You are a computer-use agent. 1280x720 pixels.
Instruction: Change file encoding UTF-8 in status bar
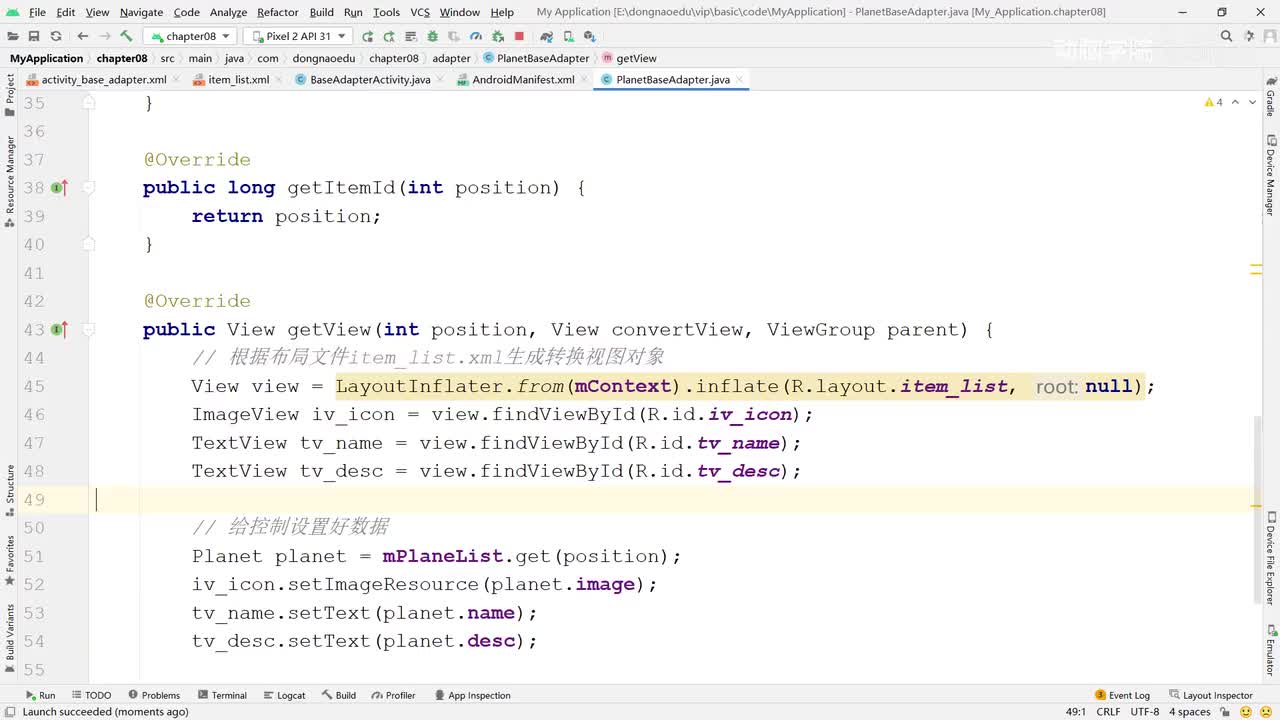click(x=1145, y=712)
